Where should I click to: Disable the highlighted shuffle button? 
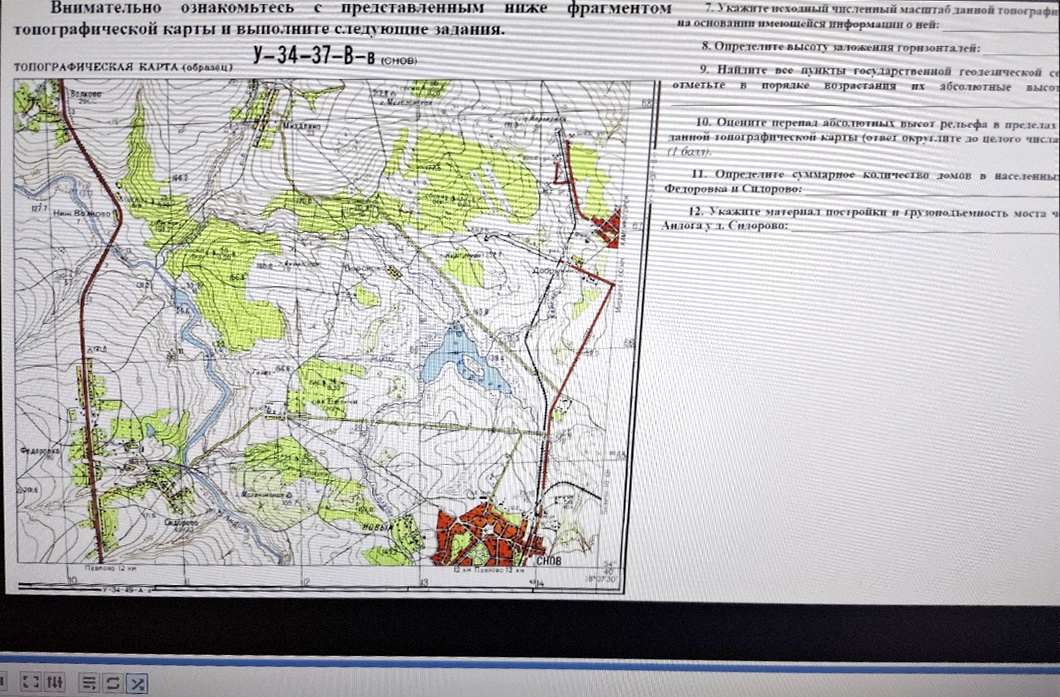point(138,683)
